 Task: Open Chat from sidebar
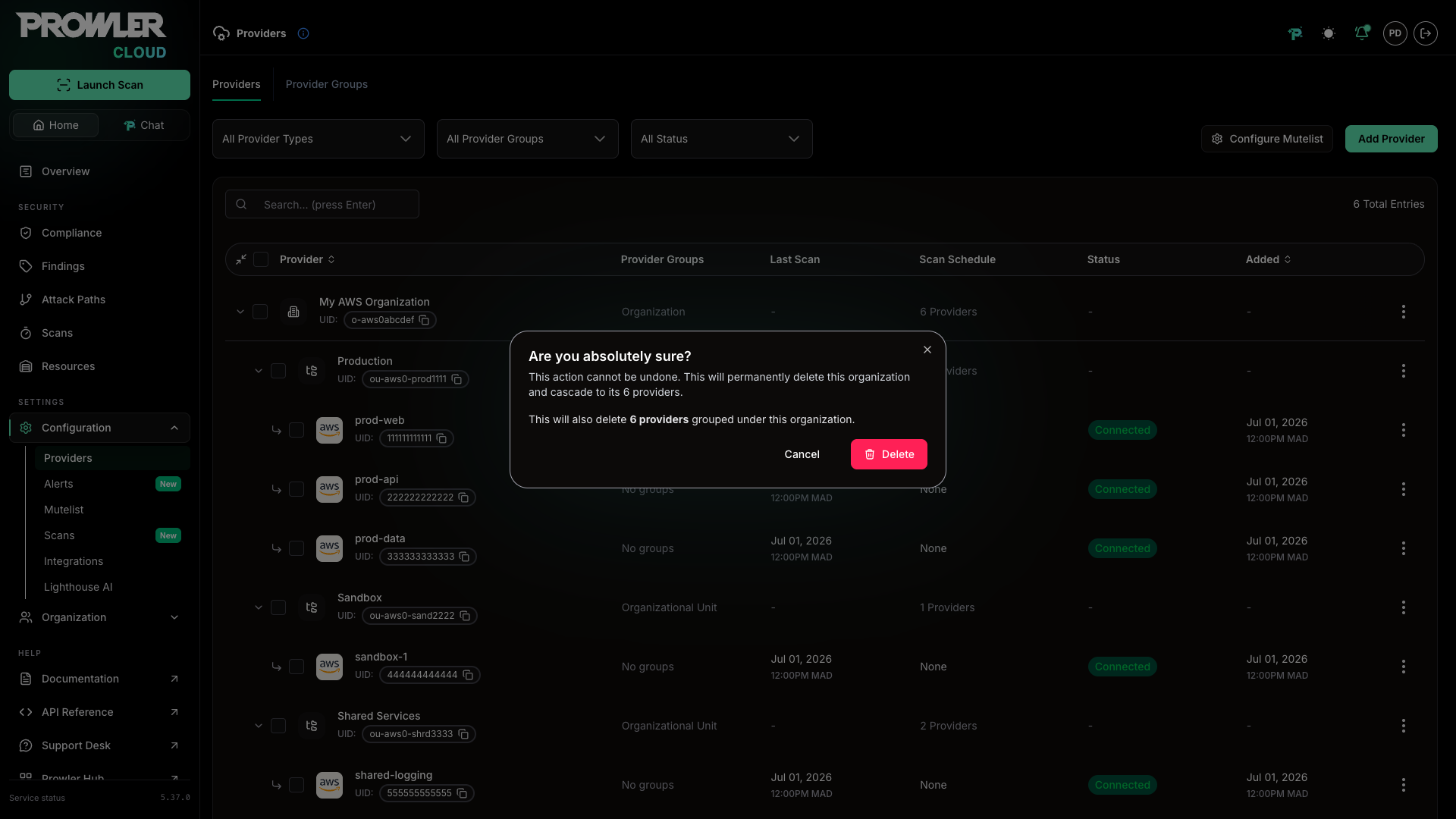[144, 125]
